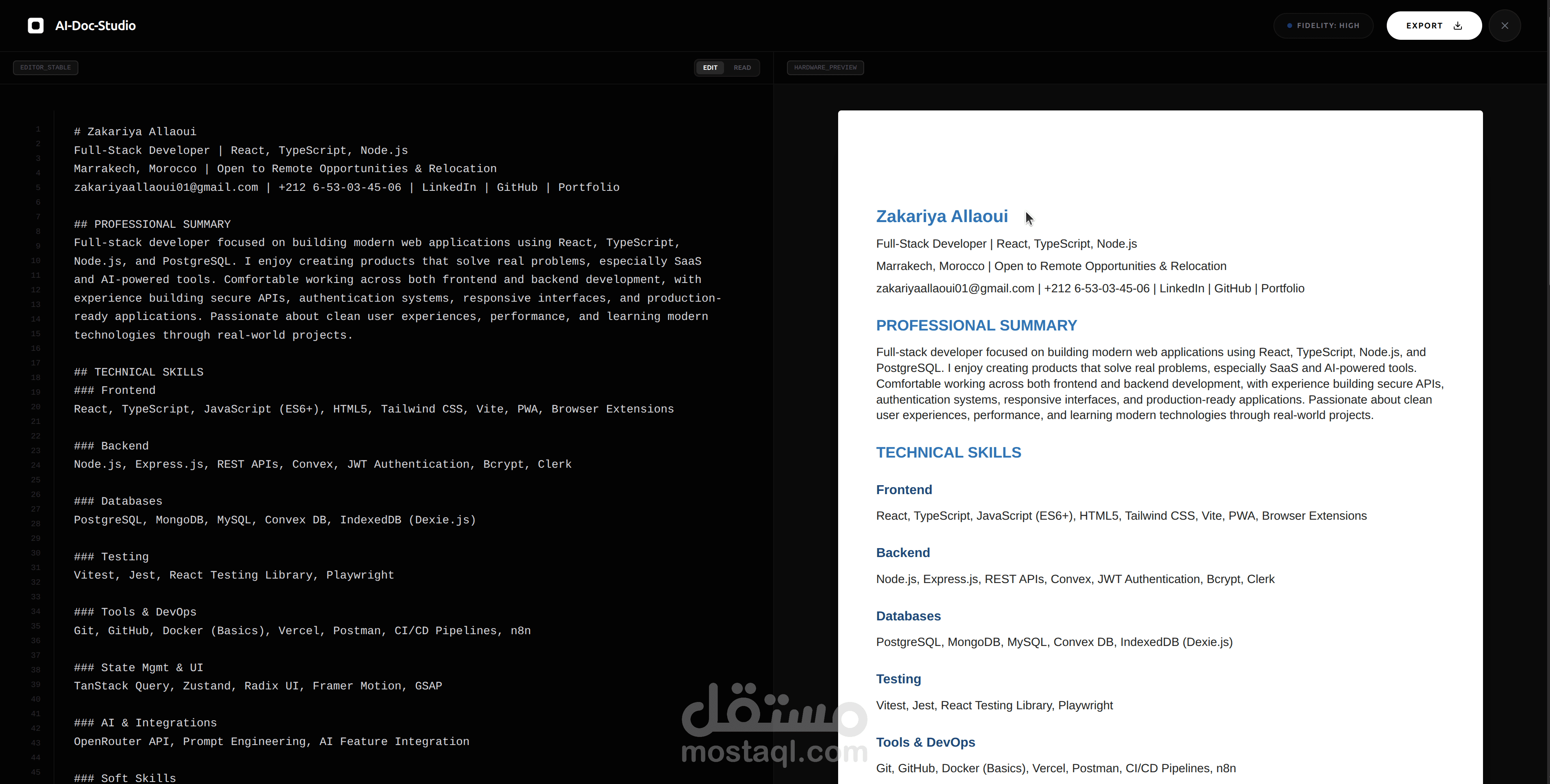Click the AI-Doc-Studio logo icon
Screen dimensions: 1550x784
[35, 25]
